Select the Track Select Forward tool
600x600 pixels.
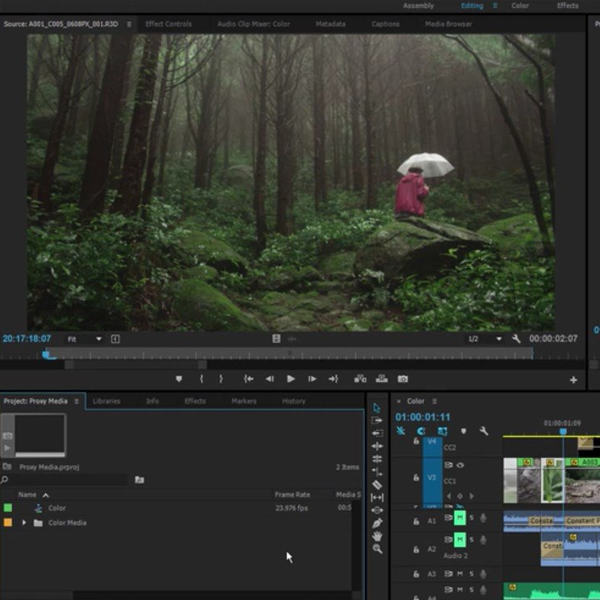[377, 420]
